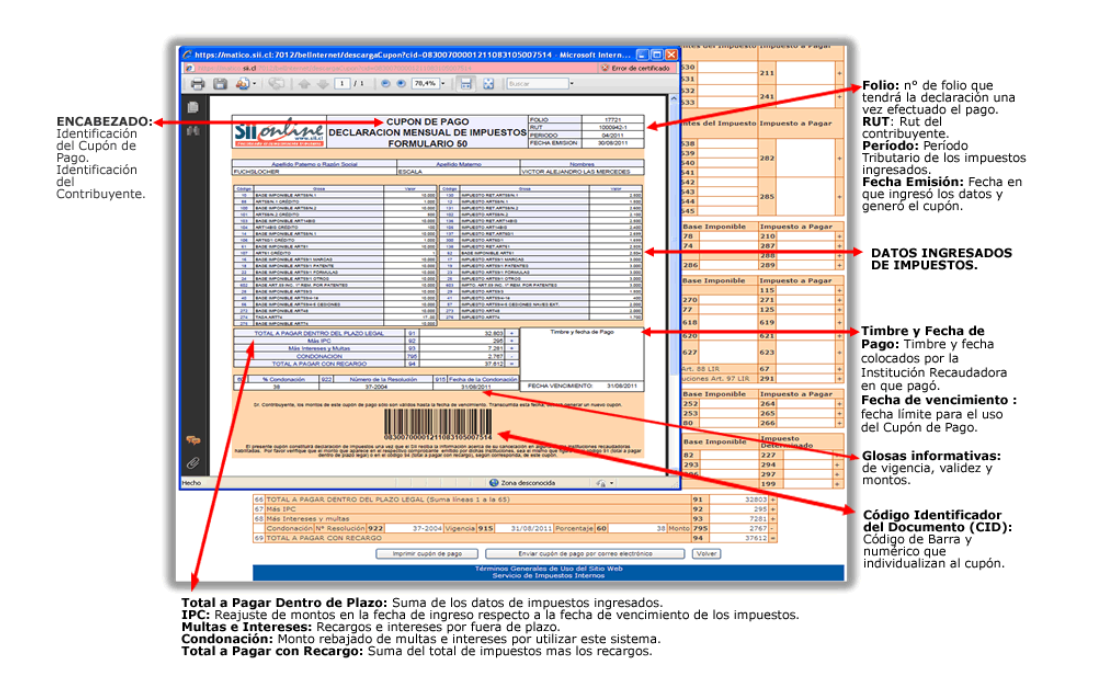Click the zoom out (minus) button
Image resolution: width=1113 pixels, height=673 pixels.
coord(385,84)
